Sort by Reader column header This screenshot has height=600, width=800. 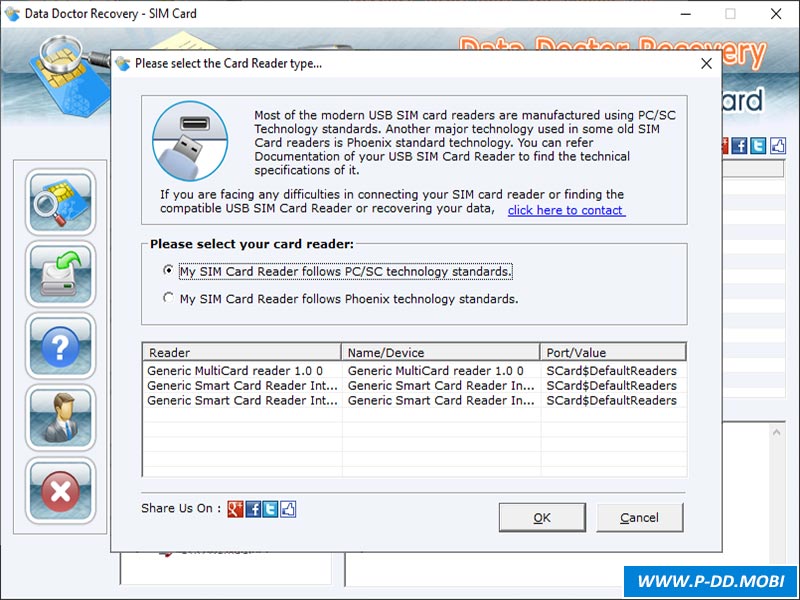tap(242, 352)
